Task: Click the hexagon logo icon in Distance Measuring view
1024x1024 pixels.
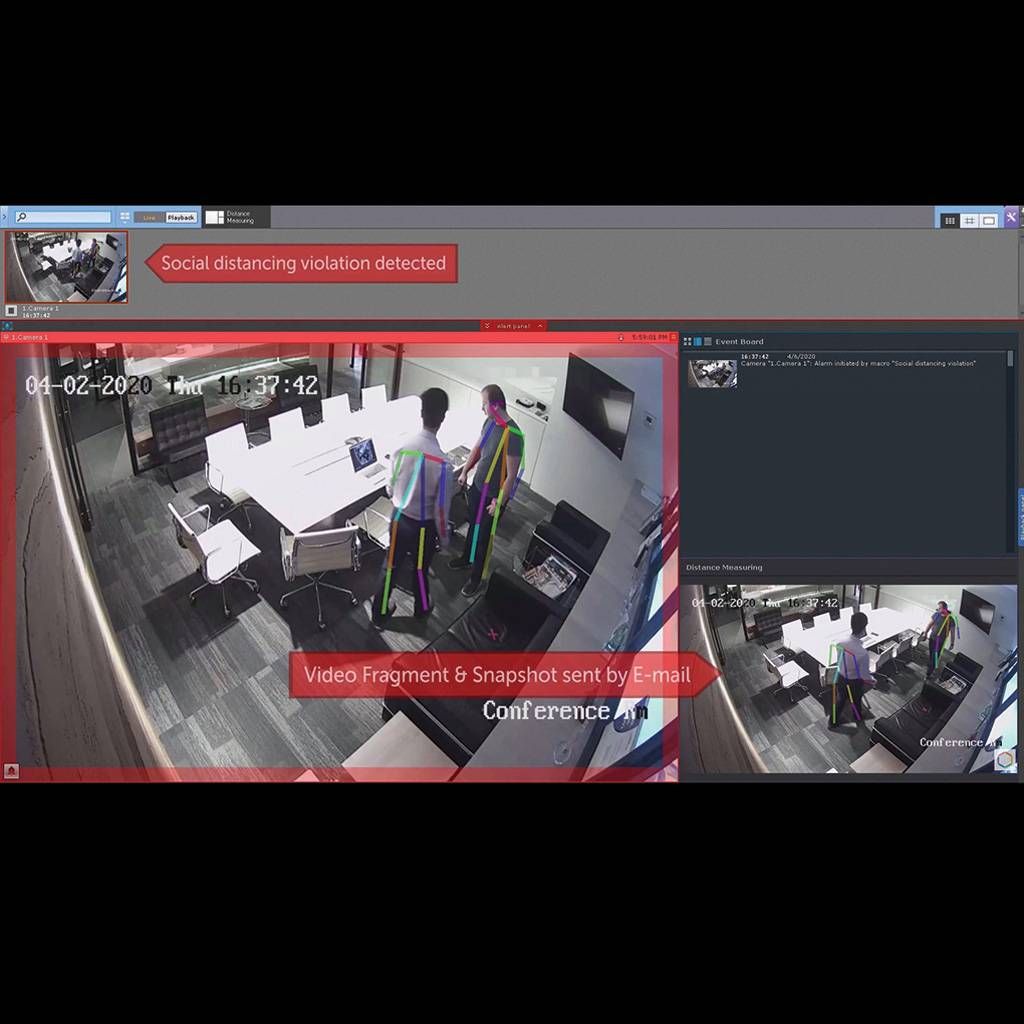Action: point(1004,760)
